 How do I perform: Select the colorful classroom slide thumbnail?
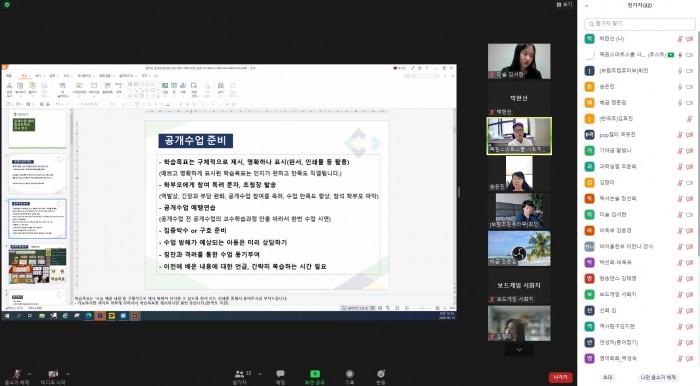tap(37, 265)
